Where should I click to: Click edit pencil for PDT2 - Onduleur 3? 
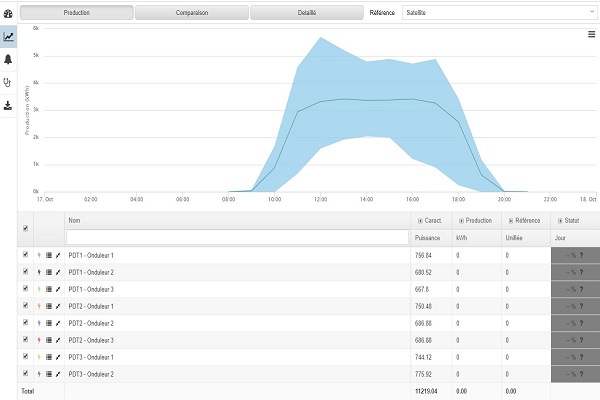(58, 340)
